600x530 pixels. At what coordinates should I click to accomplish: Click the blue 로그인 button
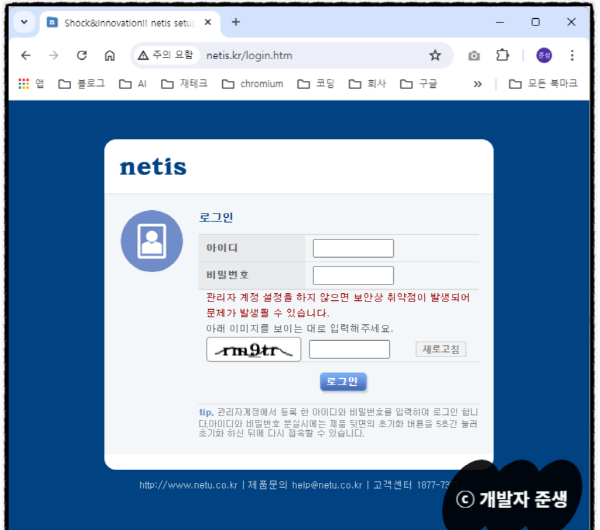[x=343, y=382]
